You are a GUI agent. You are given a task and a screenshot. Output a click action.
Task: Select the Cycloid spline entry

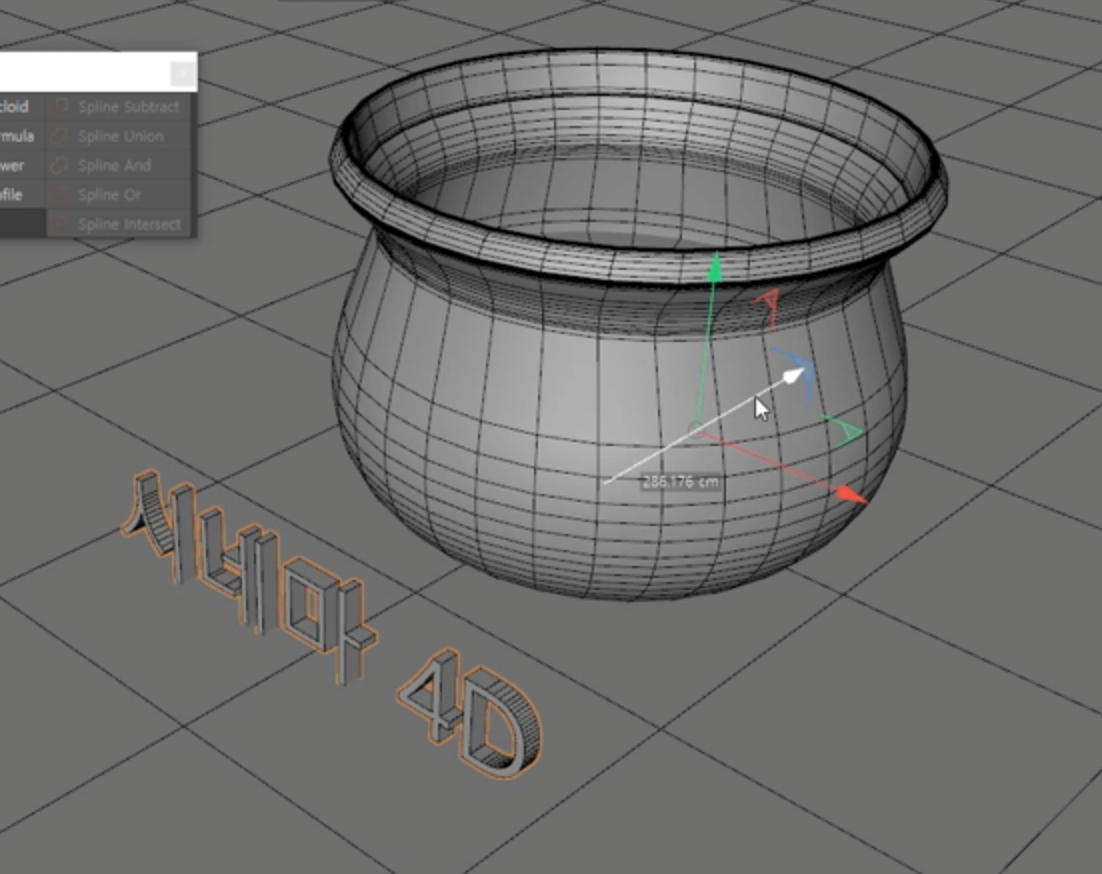coord(22,107)
